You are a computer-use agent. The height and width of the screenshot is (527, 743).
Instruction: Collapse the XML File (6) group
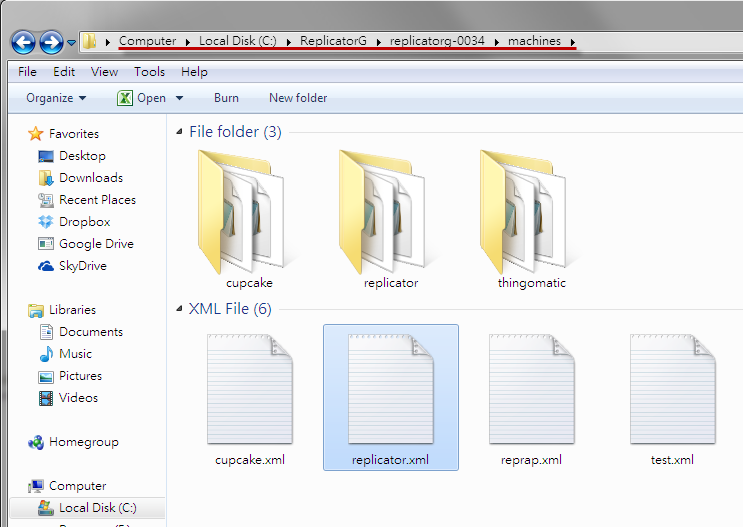[179, 309]
